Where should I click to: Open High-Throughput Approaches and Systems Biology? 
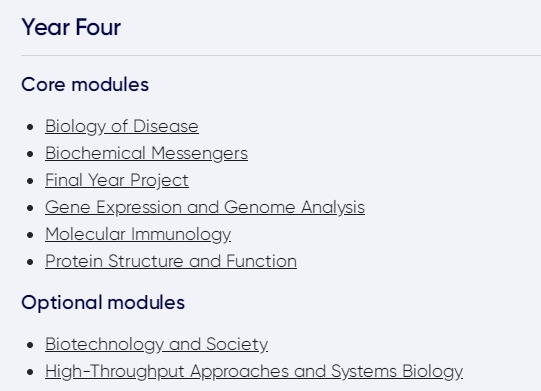(254, 372)
